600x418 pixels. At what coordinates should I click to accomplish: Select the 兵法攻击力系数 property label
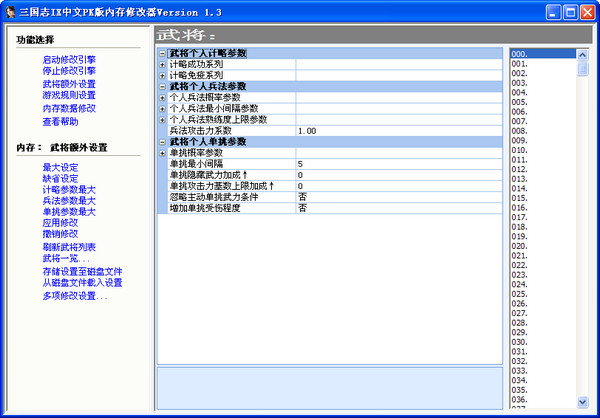201,131
